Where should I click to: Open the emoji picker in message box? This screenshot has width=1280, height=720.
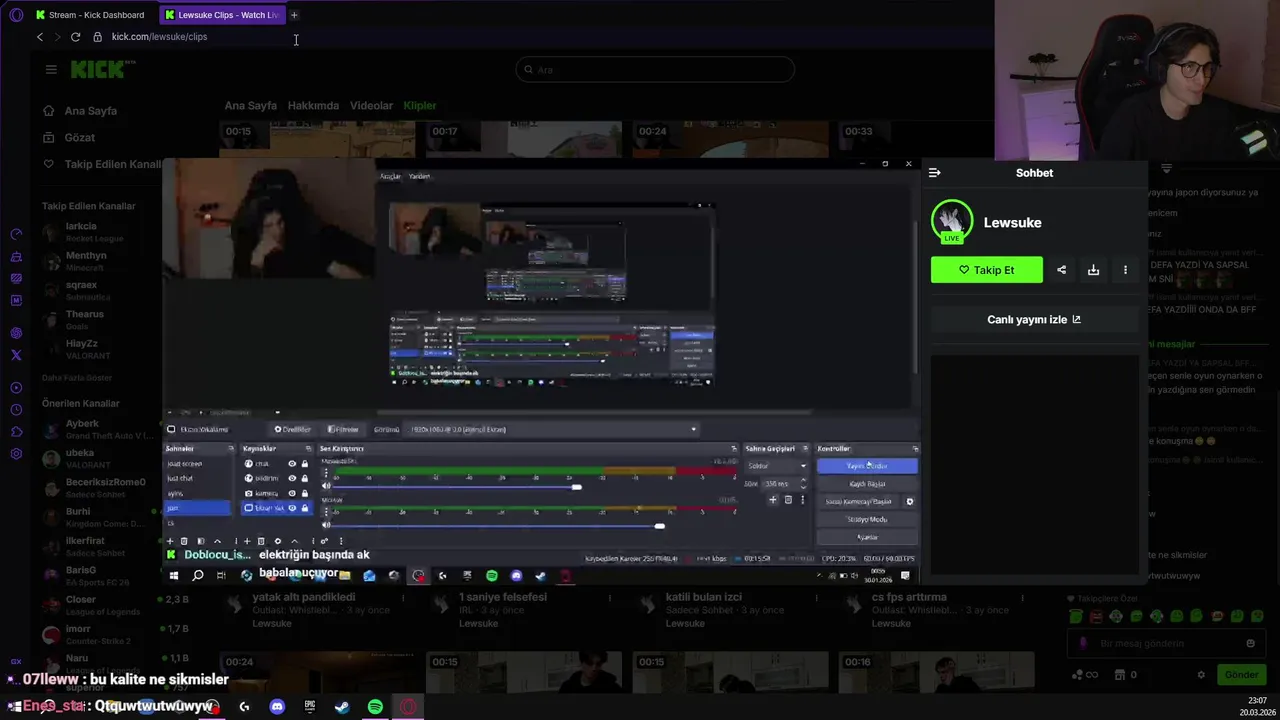click(x=1250, y=643)
